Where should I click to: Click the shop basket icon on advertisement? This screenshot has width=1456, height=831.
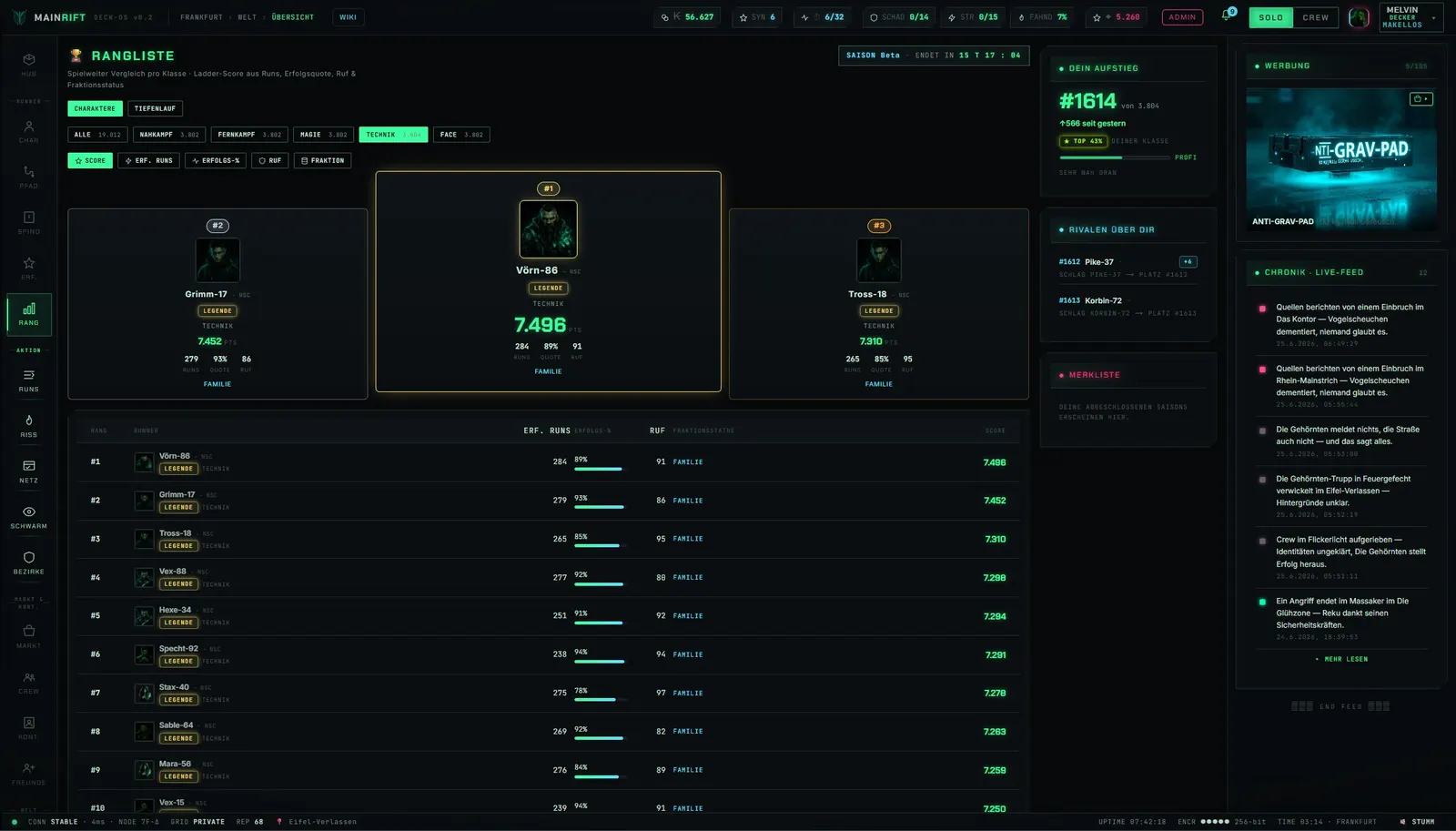pos(1421,98)
